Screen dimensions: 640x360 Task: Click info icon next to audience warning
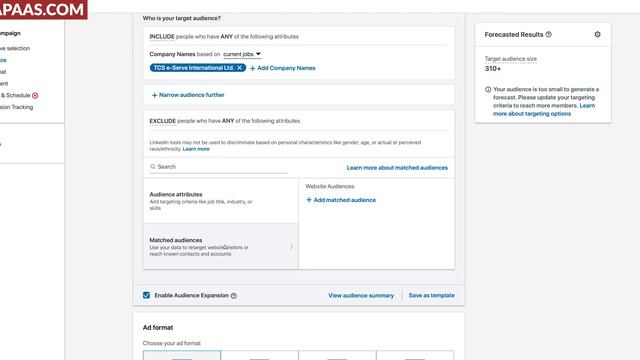tap(488, 89)
